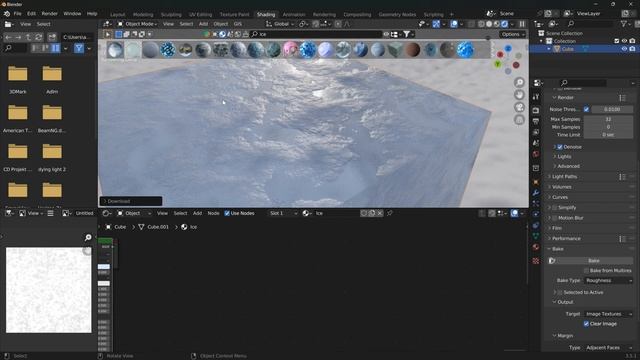Open the Render properties tab
This screenshot has width=640, height=360.
(x=536, y=110)
